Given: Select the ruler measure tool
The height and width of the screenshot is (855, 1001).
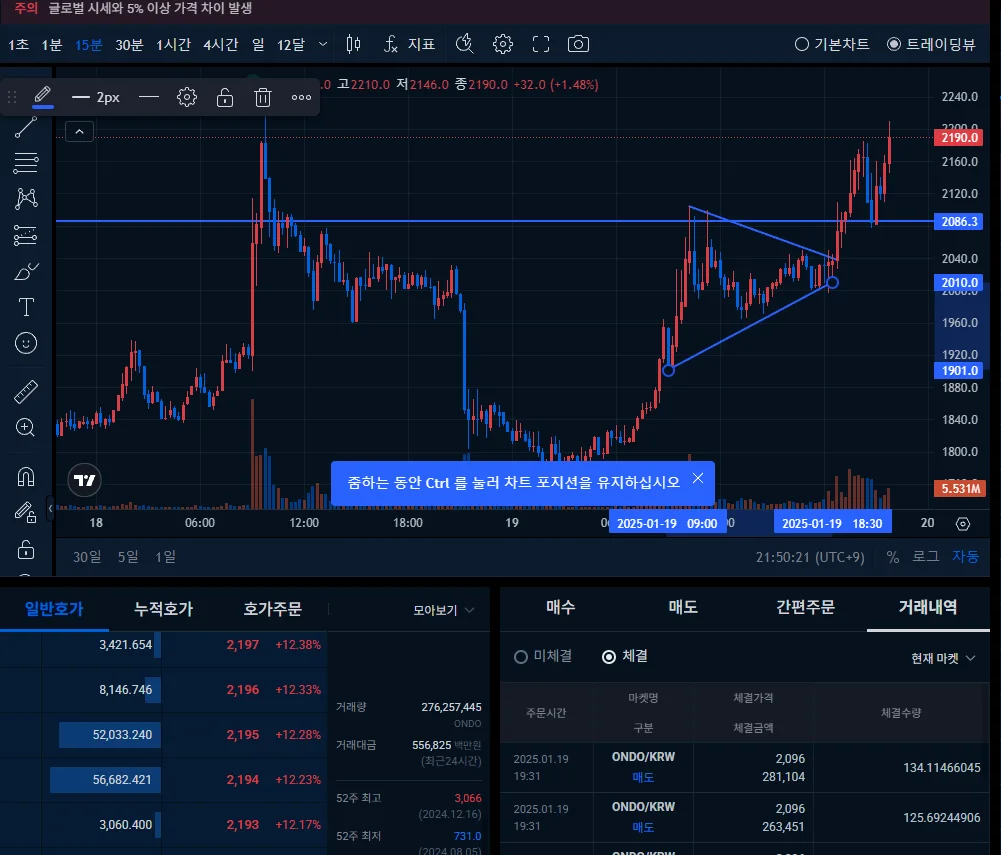Looking at the screenshot, I should tap(26, 391).
